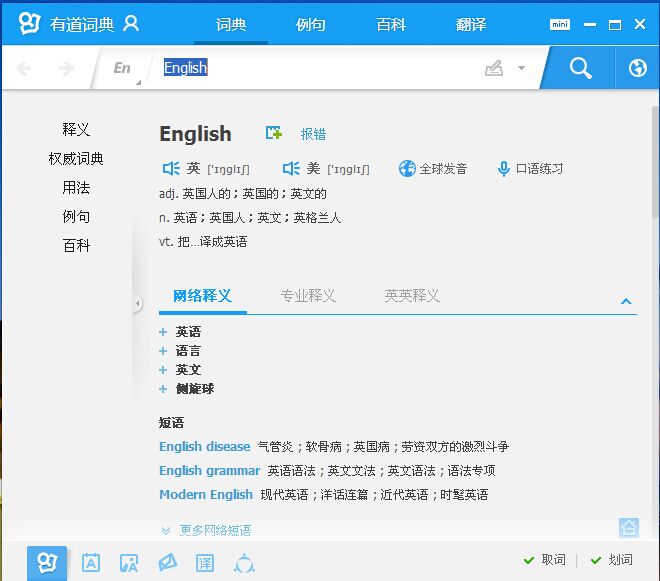The image size is (660, 581).
Task: Open the Modern English phrase link
Action: tap(206, 494)
